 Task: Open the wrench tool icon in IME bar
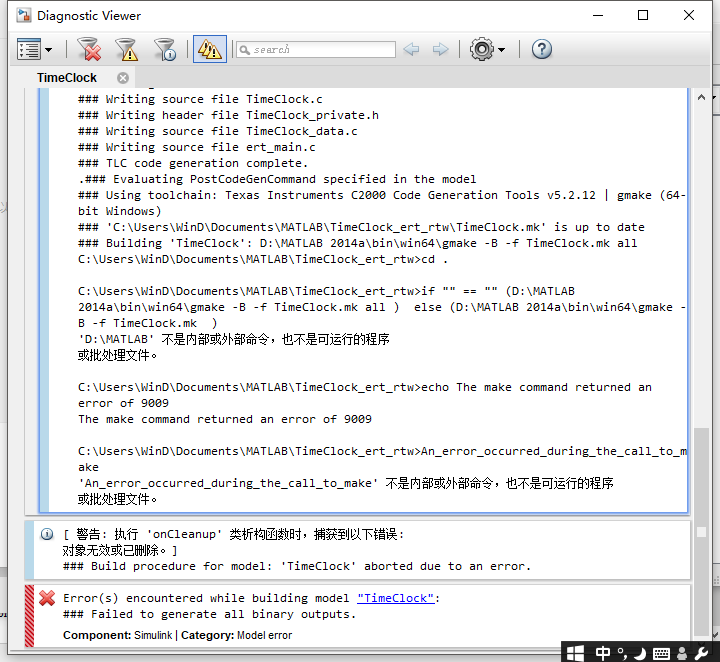click(x=702, y=653)
